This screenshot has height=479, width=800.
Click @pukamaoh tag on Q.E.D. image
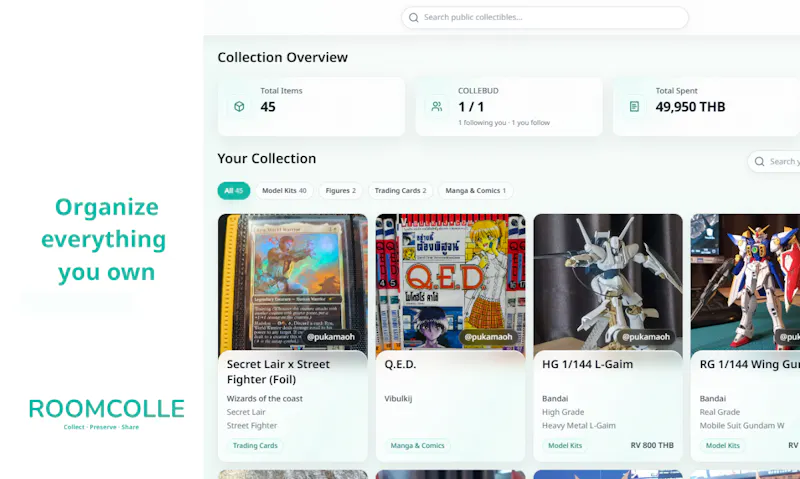[488, 337]
